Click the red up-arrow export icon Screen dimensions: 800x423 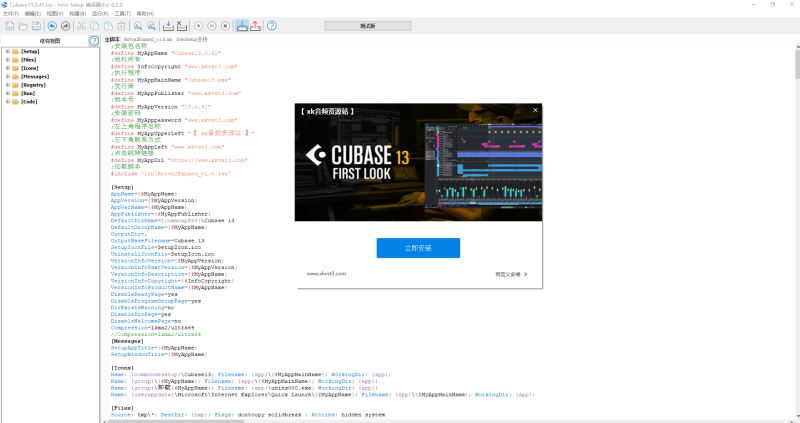256,26
